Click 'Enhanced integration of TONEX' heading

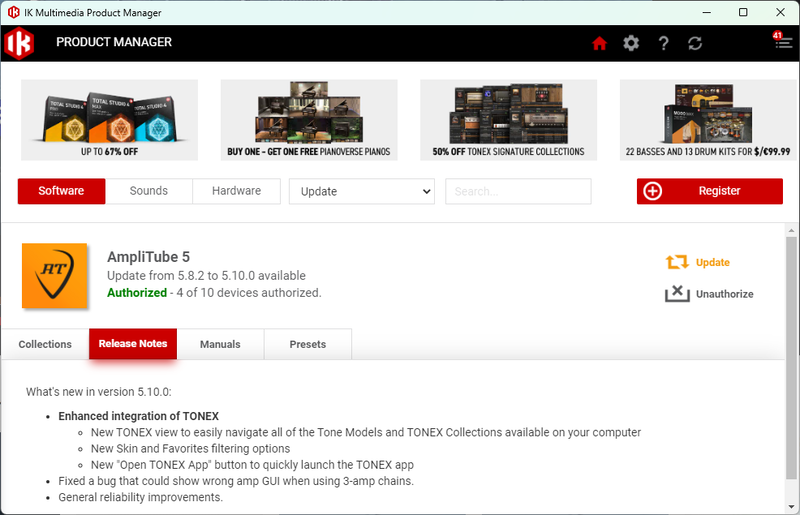[x=138, y=416]
